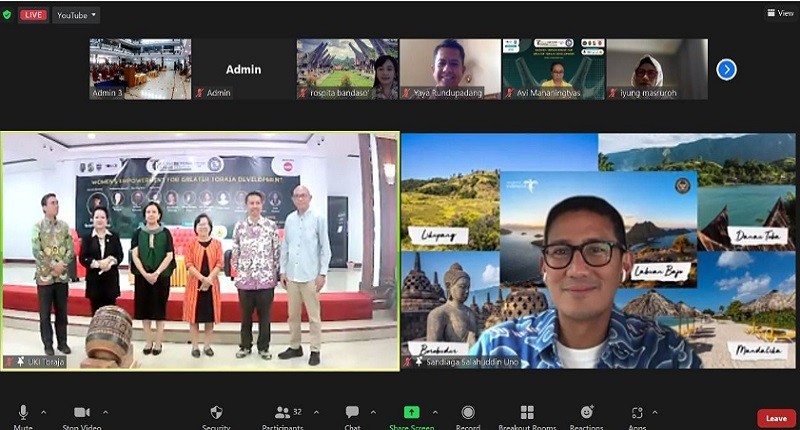Click the Mute microphone icon

tap(23, 412)
